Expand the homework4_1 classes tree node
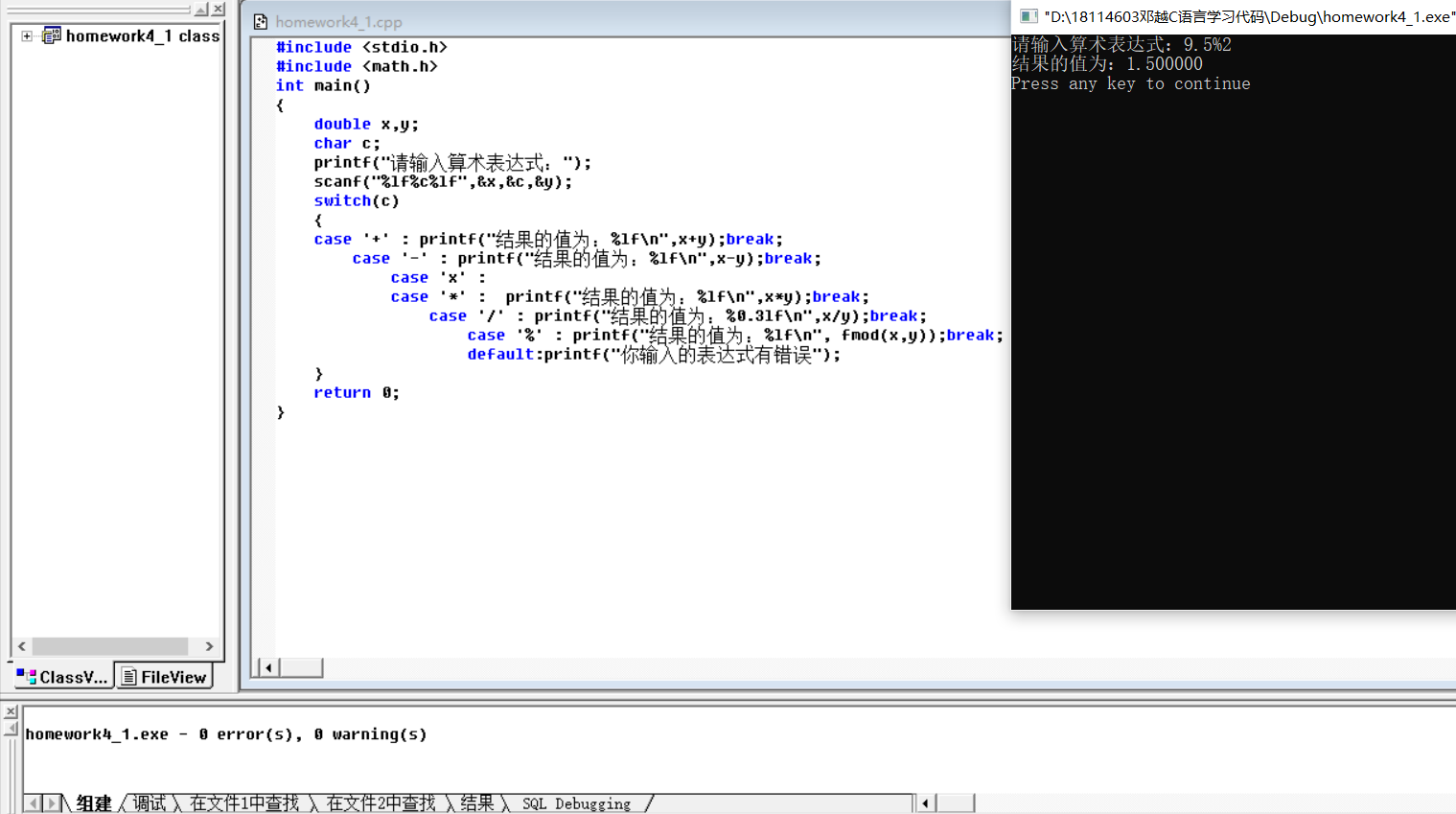The image size is (1456, 814). [26, 35]
